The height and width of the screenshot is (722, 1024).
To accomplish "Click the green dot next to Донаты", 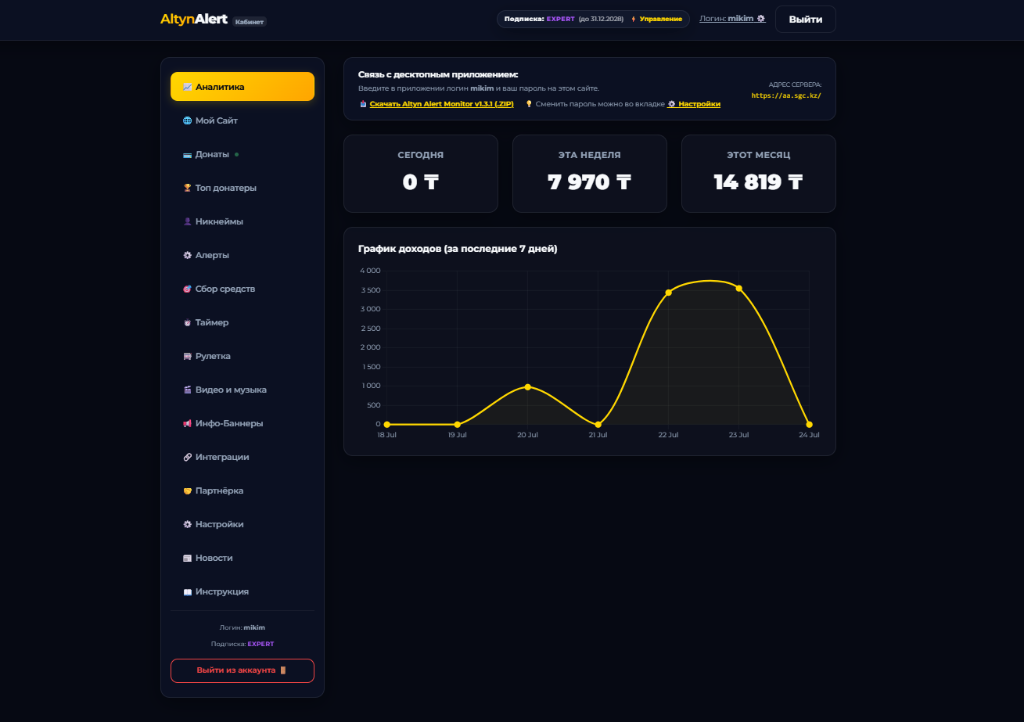I will point(236,155).
